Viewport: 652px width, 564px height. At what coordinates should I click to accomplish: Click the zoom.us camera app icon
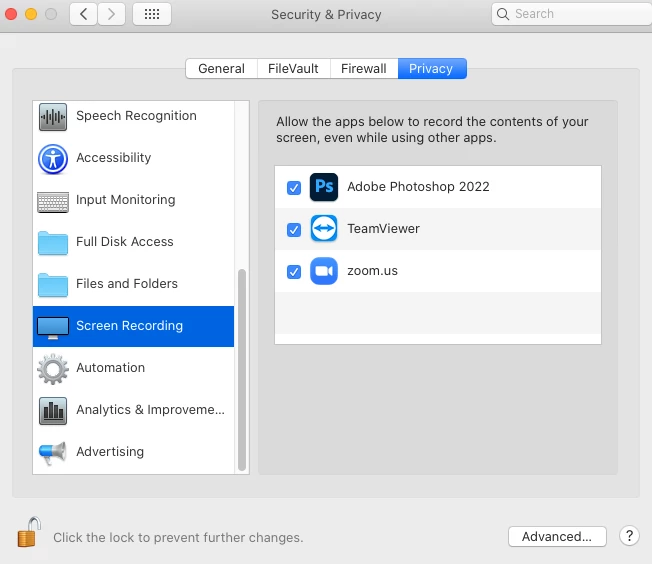[x=324, y=271]
